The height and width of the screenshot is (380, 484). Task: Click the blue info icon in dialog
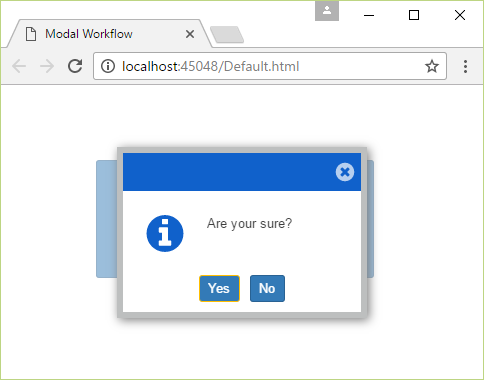[165, 233]
